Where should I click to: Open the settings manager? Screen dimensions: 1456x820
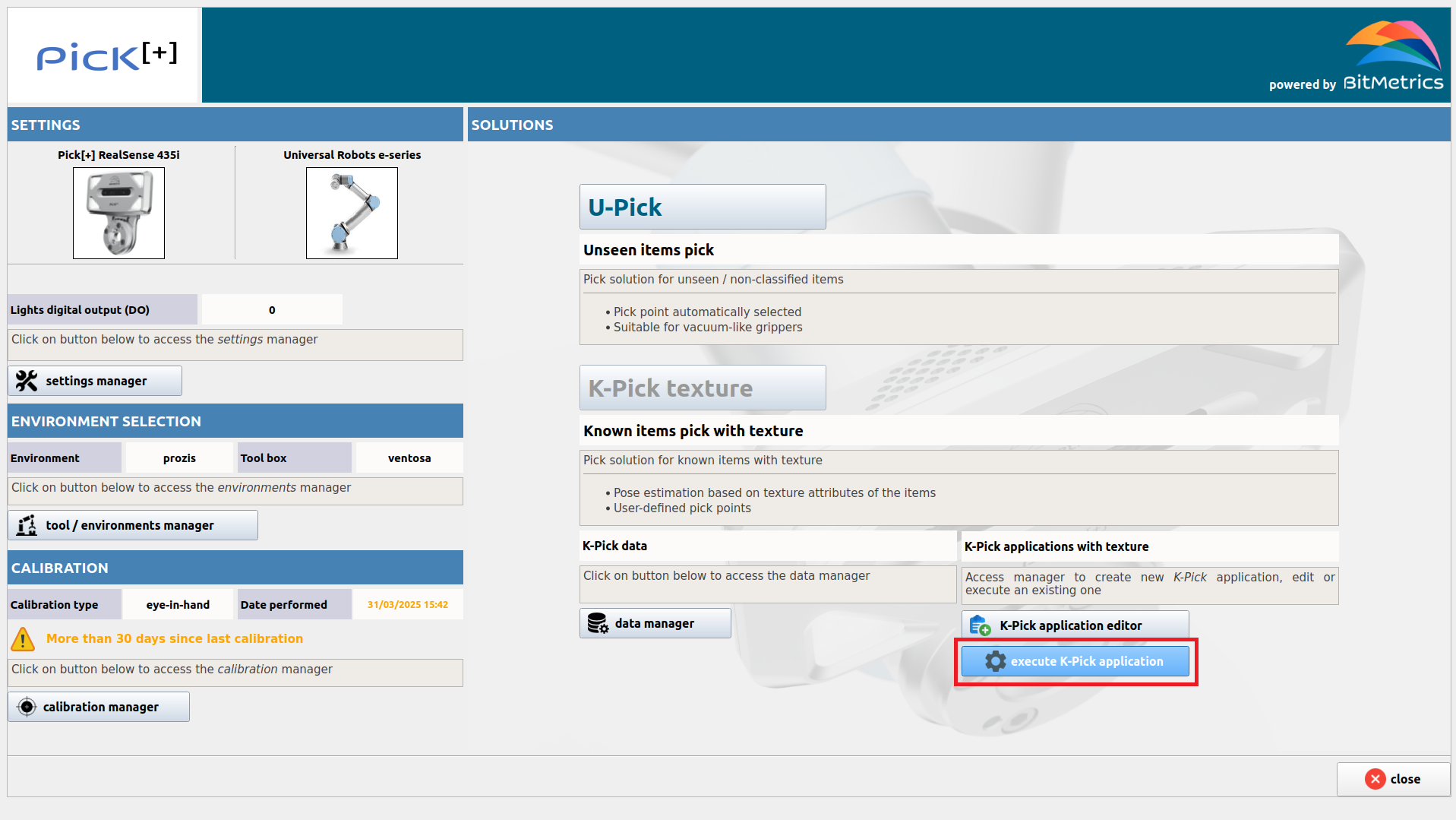click(x=95, y=381)
